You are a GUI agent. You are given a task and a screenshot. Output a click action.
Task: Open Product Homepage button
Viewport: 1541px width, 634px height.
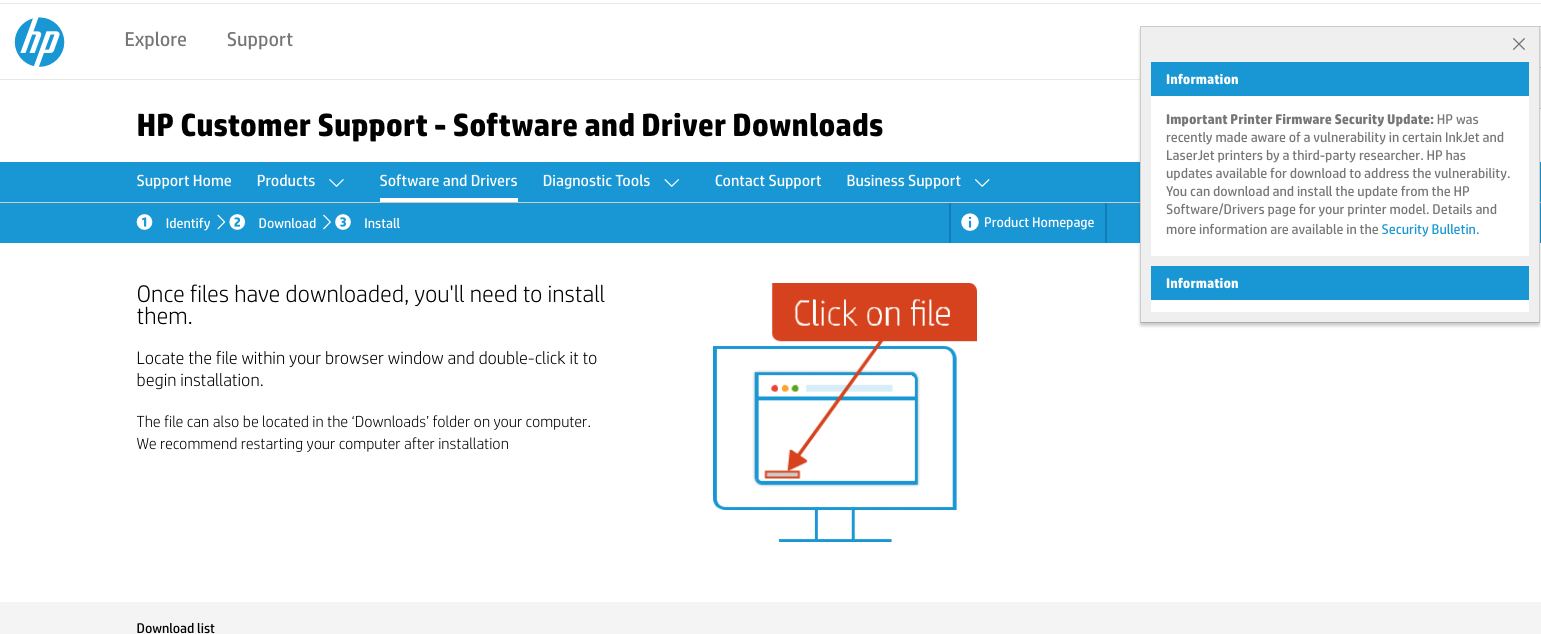[1027, 222]
